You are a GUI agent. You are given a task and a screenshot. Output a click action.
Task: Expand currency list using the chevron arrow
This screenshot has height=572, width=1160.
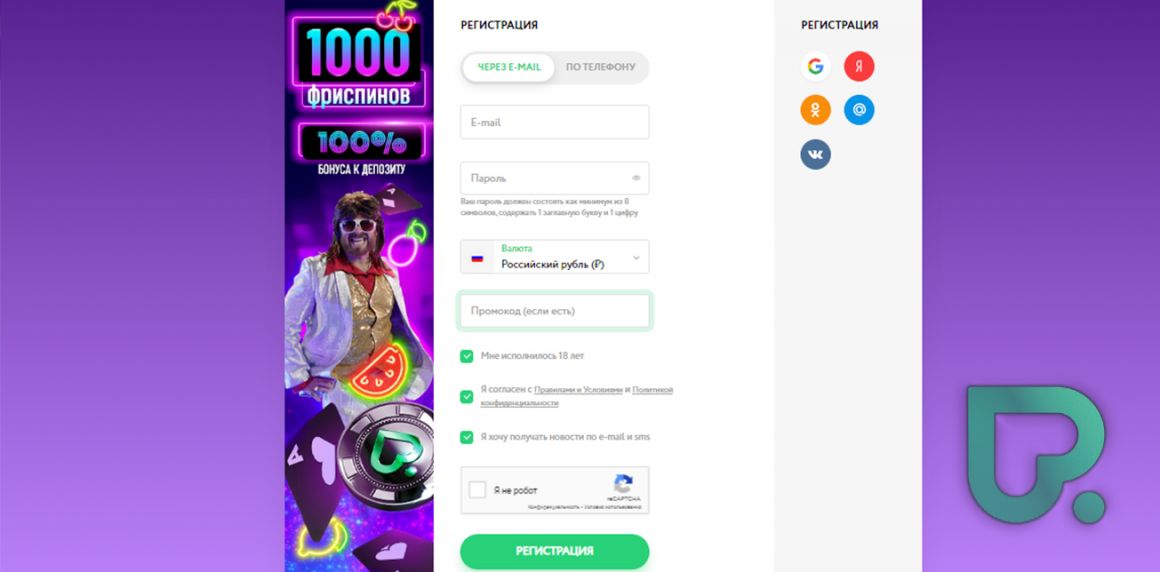pos(636,258)
